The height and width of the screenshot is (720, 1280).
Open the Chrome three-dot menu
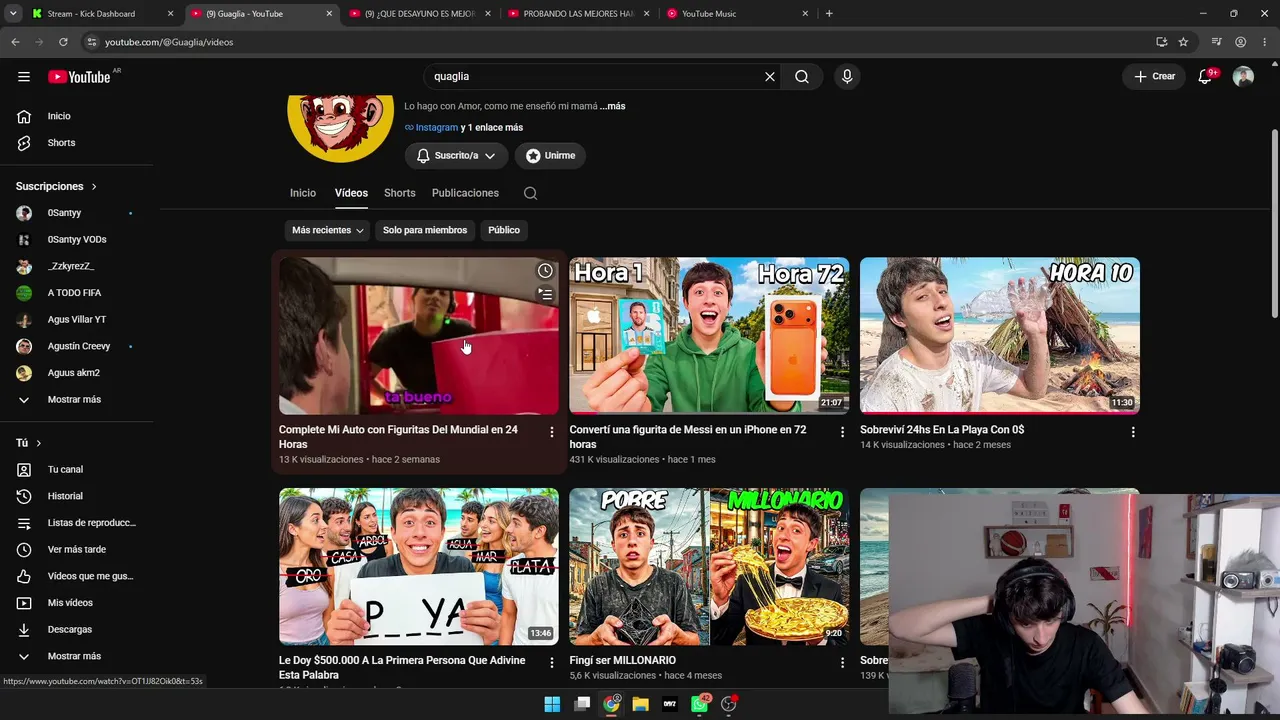[1264, 42]
